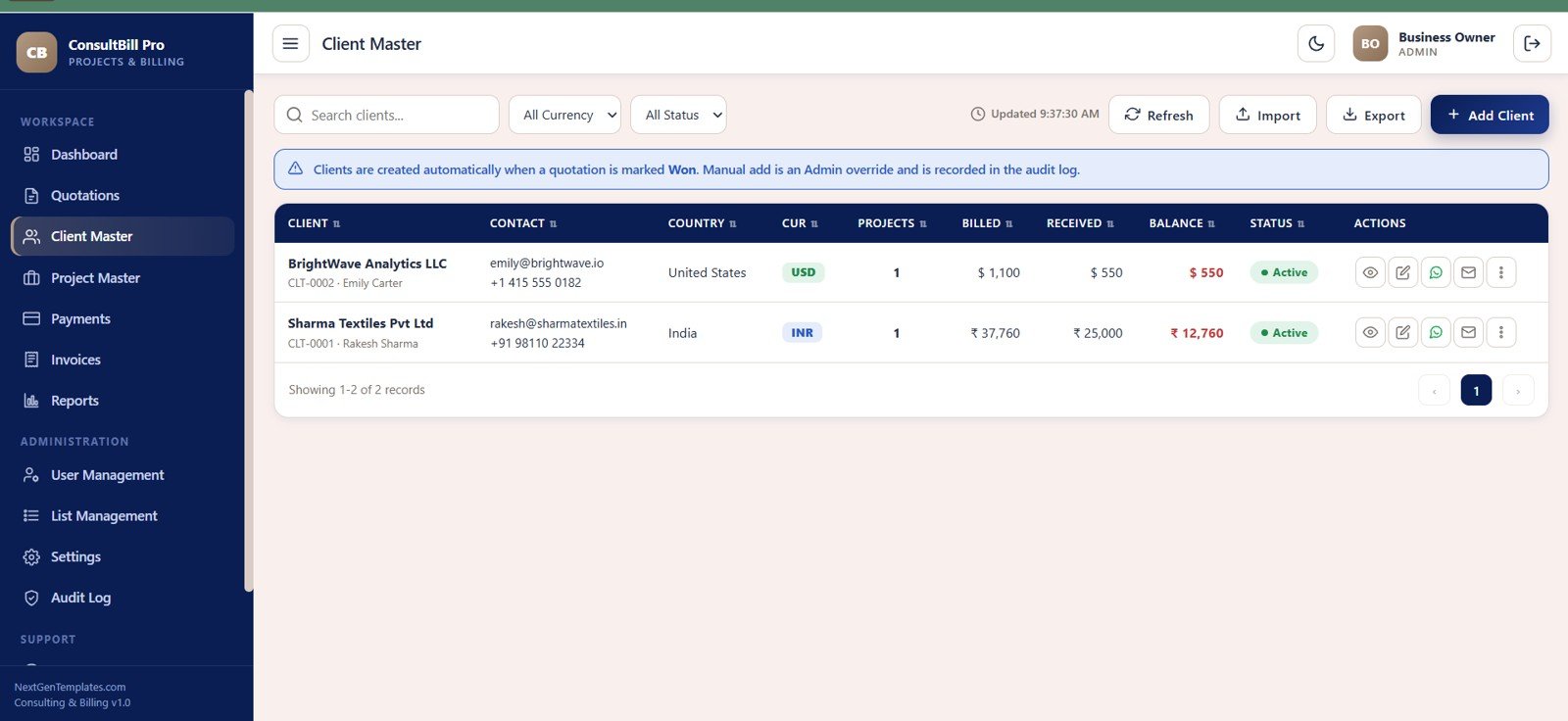Sort by the STATUS column header
The image size is (1568, 721).
point(1277,223)
